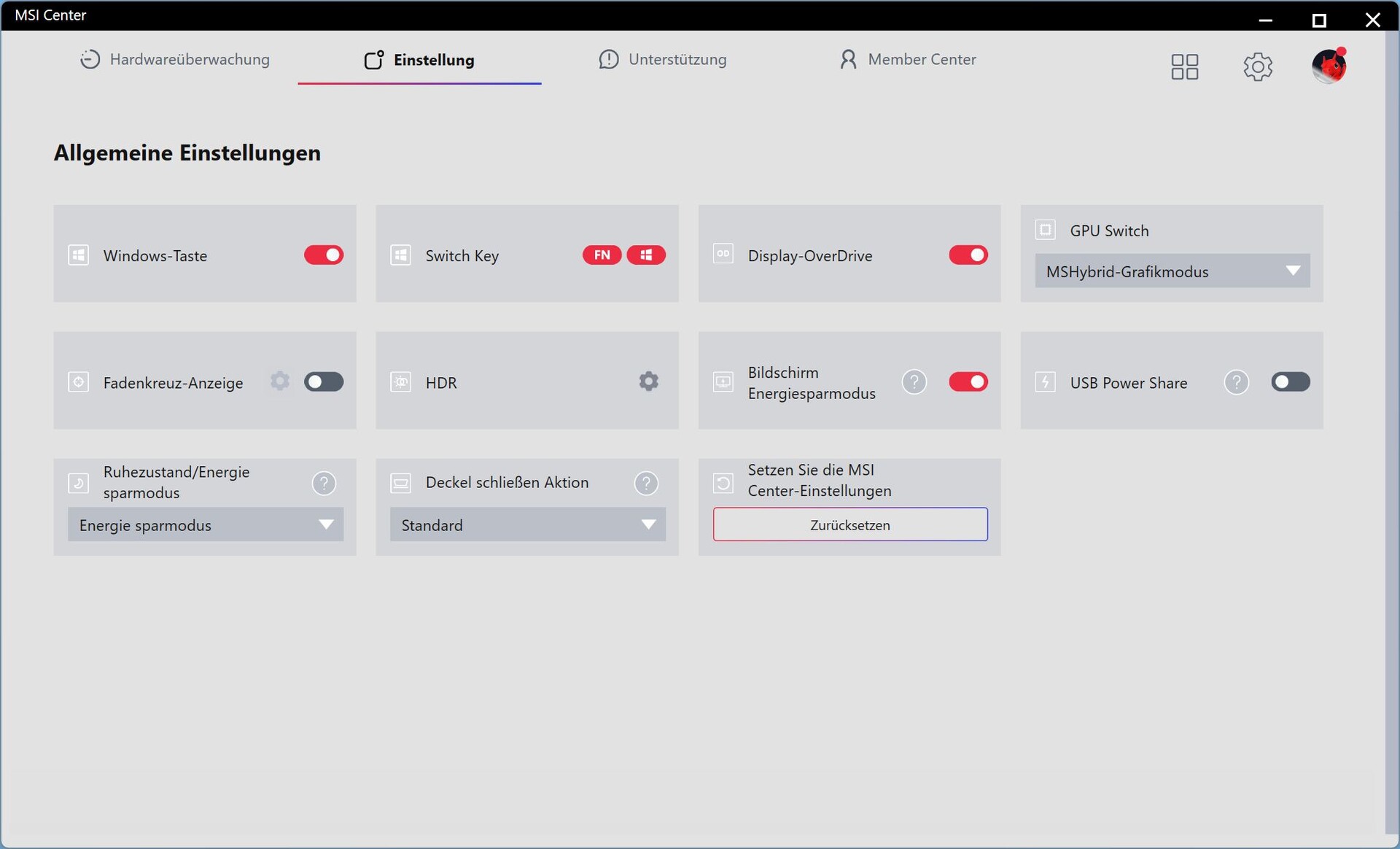Image resolution: width=1400 pixels, height=849 pixels.
Task: Show help for Ruhezustand/Energiesparmodus
Action: click(x=324, y=483)
